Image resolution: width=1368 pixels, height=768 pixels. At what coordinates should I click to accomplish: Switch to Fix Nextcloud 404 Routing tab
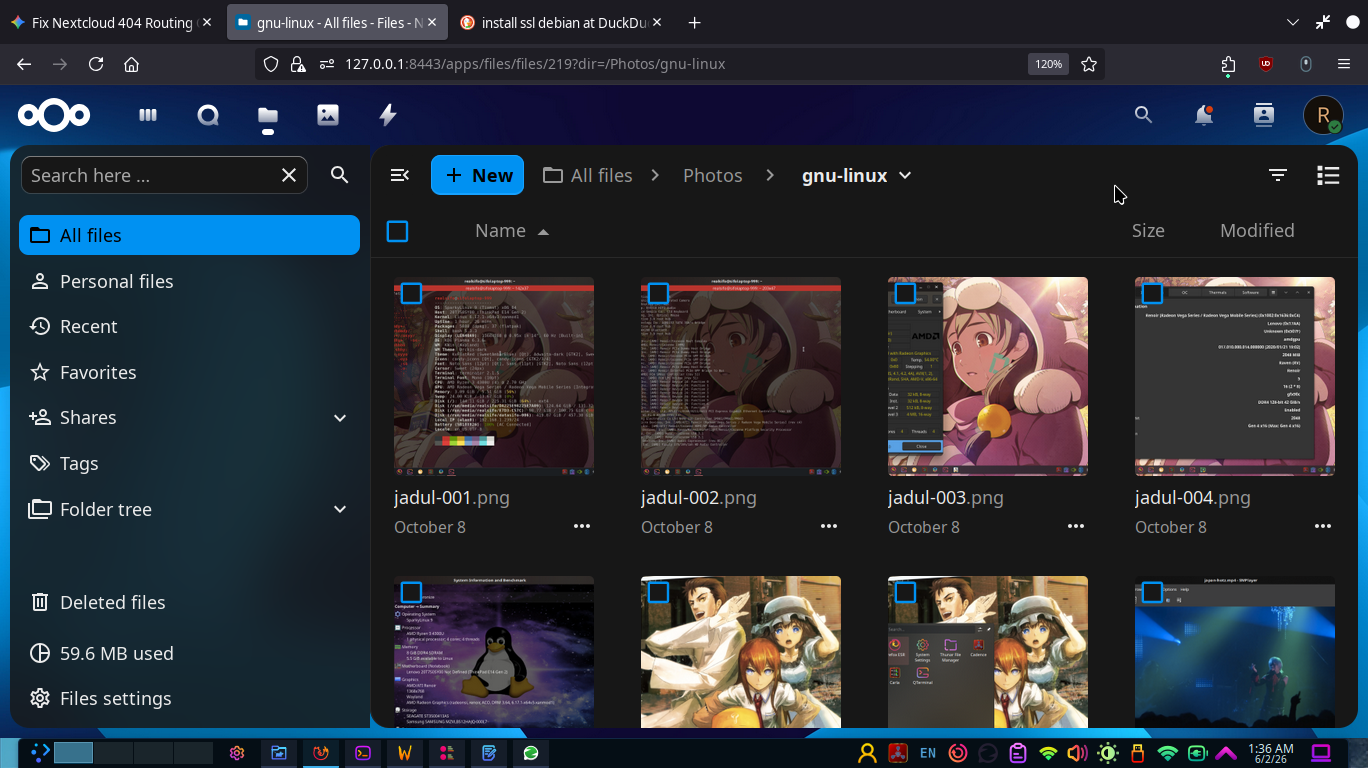pyautogui.click(x=112, y=22)
